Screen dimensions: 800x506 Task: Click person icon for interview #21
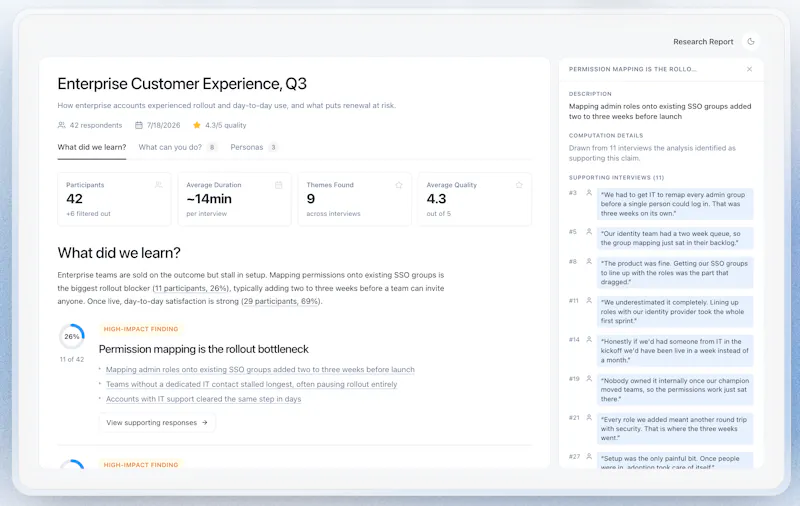[589, 418]
